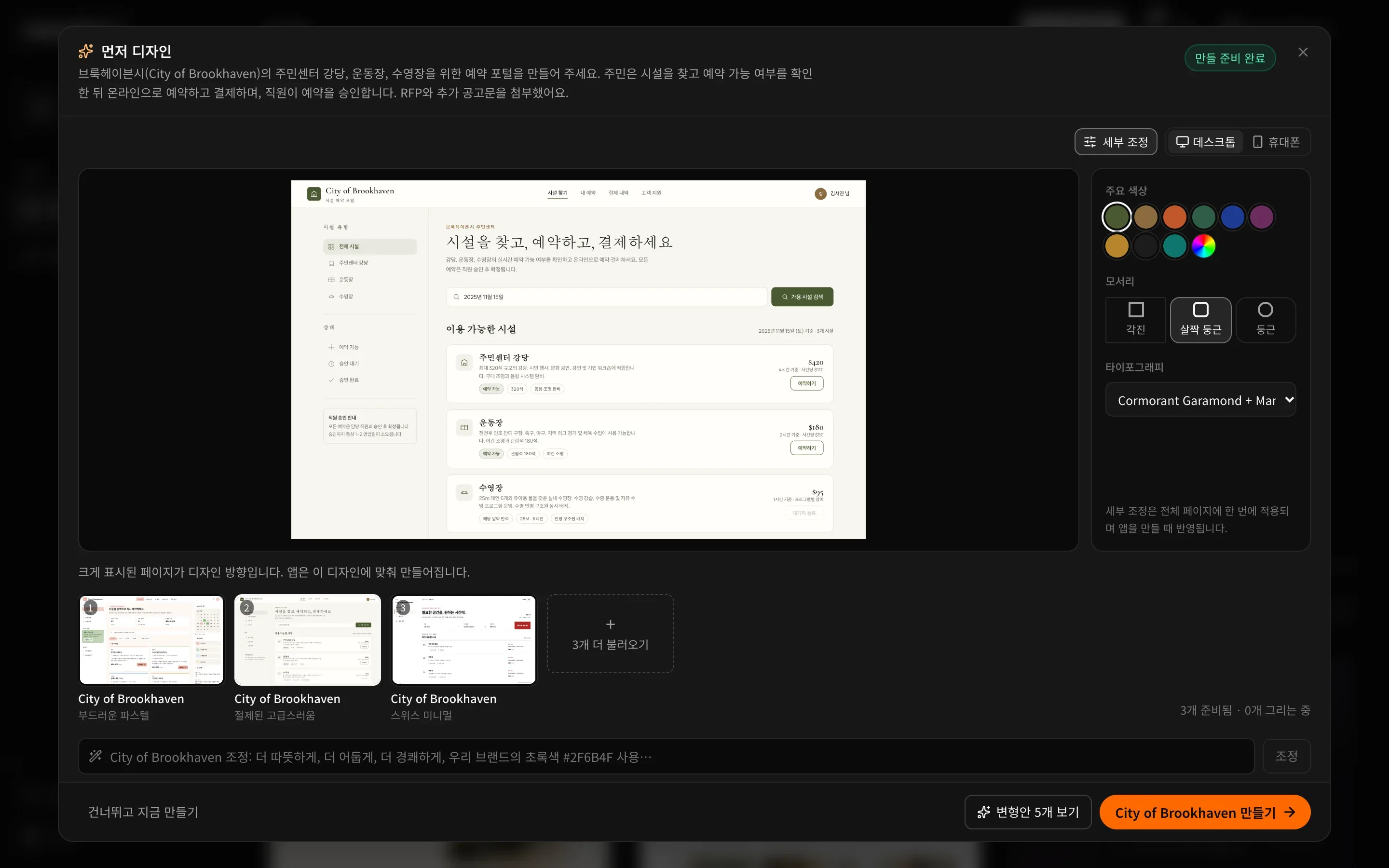1389x868 pixels.
Task: Select the tan brown color swatch
Action: [x=1145, y=217]
